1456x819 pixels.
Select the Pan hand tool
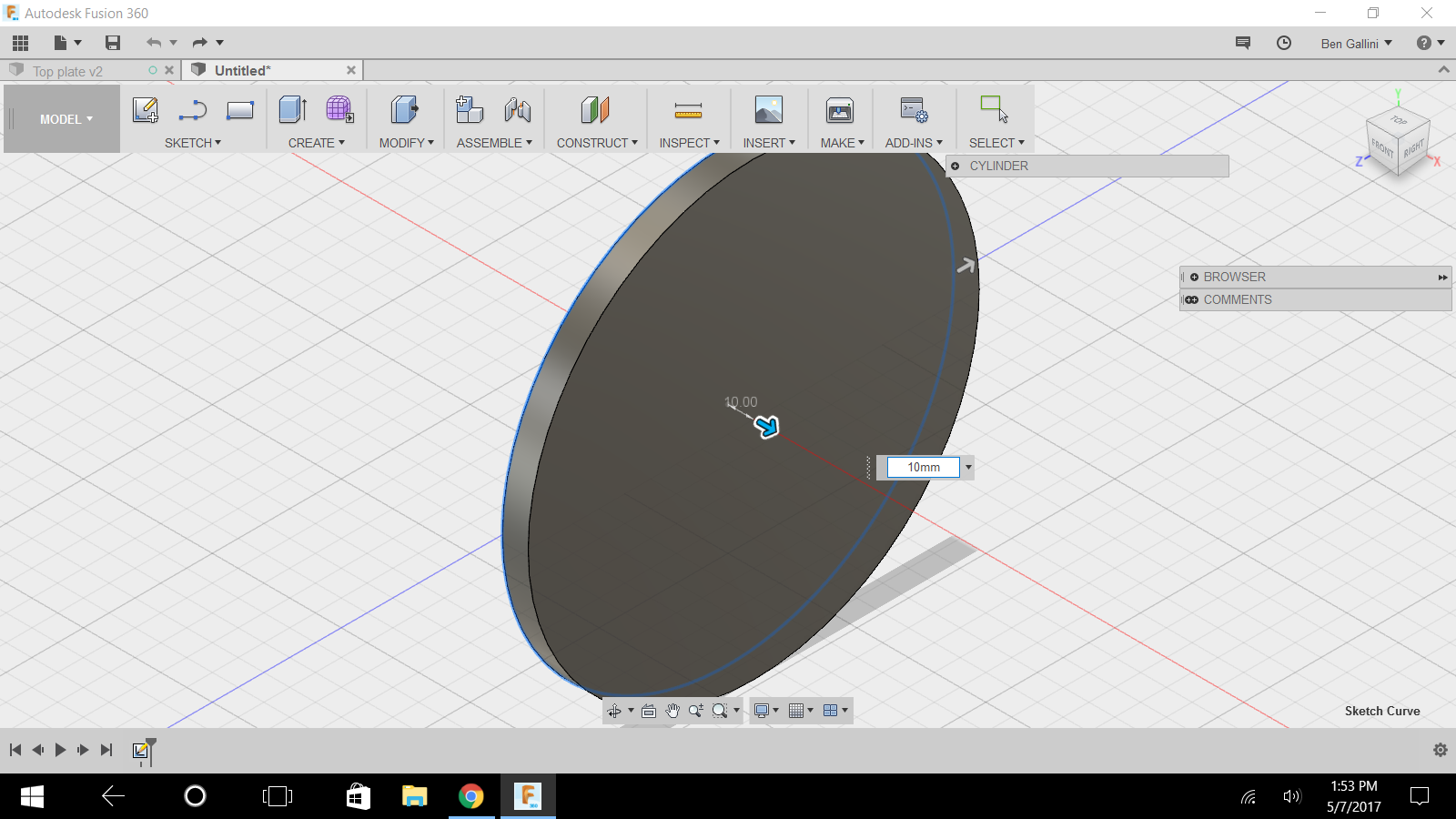[x=672, y=711]
